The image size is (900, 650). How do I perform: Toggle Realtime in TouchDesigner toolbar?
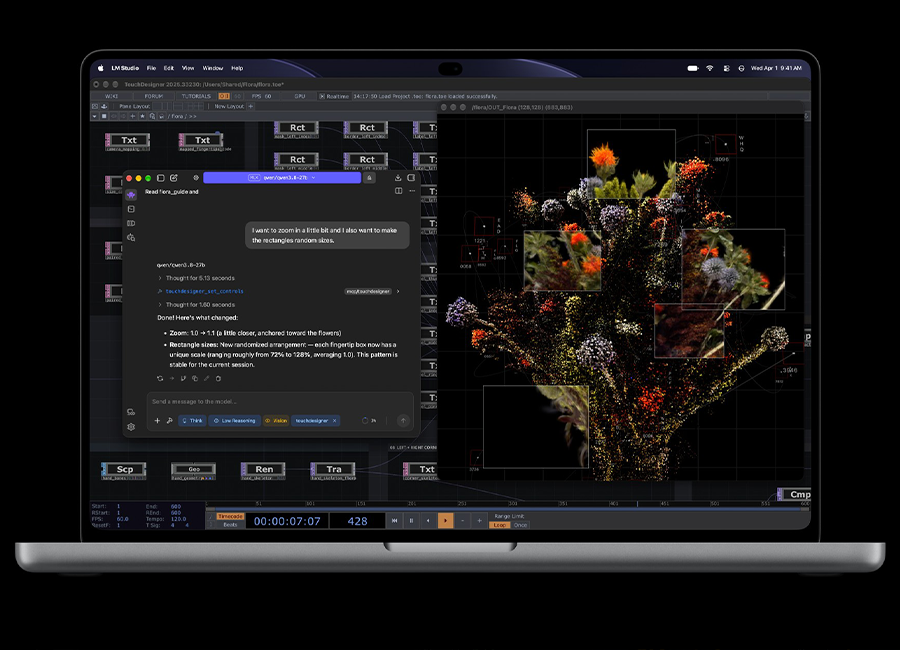334,96
